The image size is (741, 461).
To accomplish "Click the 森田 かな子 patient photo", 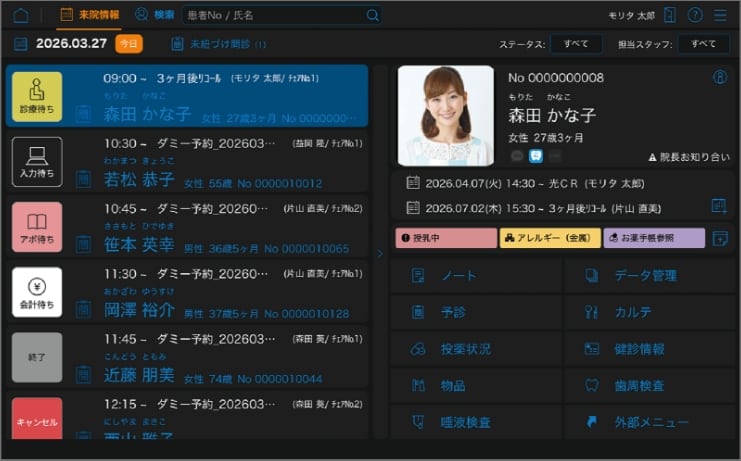I will pyautogui.click(x=446, y=116).
